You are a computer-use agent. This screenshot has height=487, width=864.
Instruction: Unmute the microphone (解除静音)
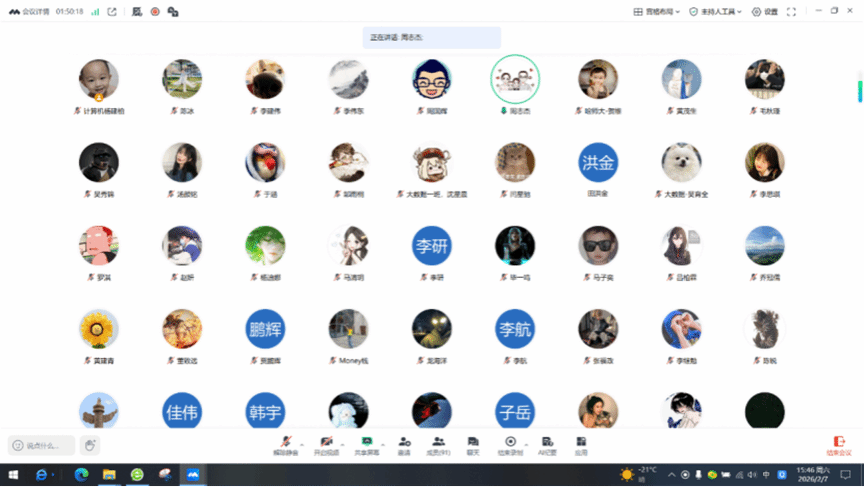tap(286, 444)
